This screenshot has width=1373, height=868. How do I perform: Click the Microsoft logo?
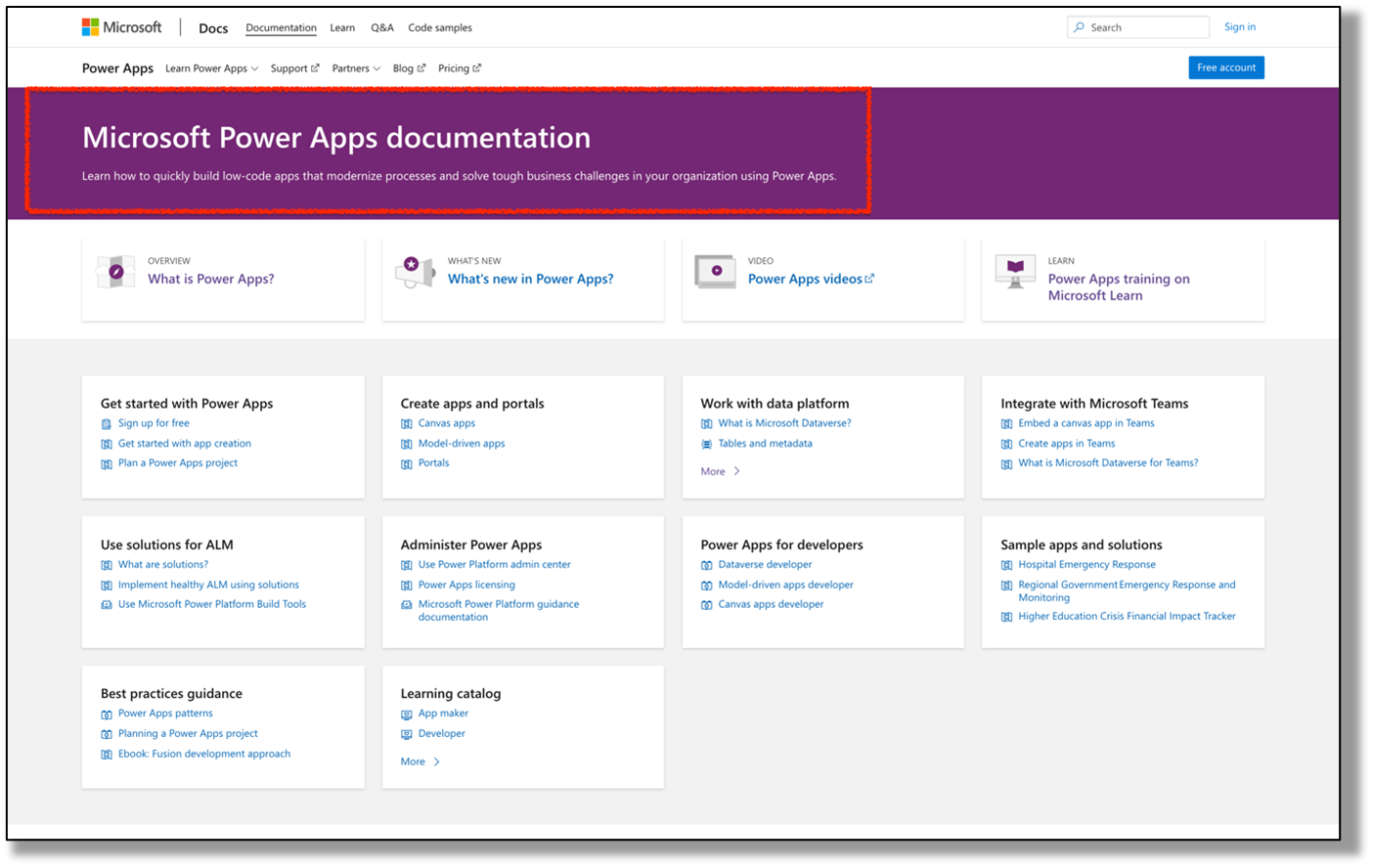pyautogui.click(x=122, y=27)
